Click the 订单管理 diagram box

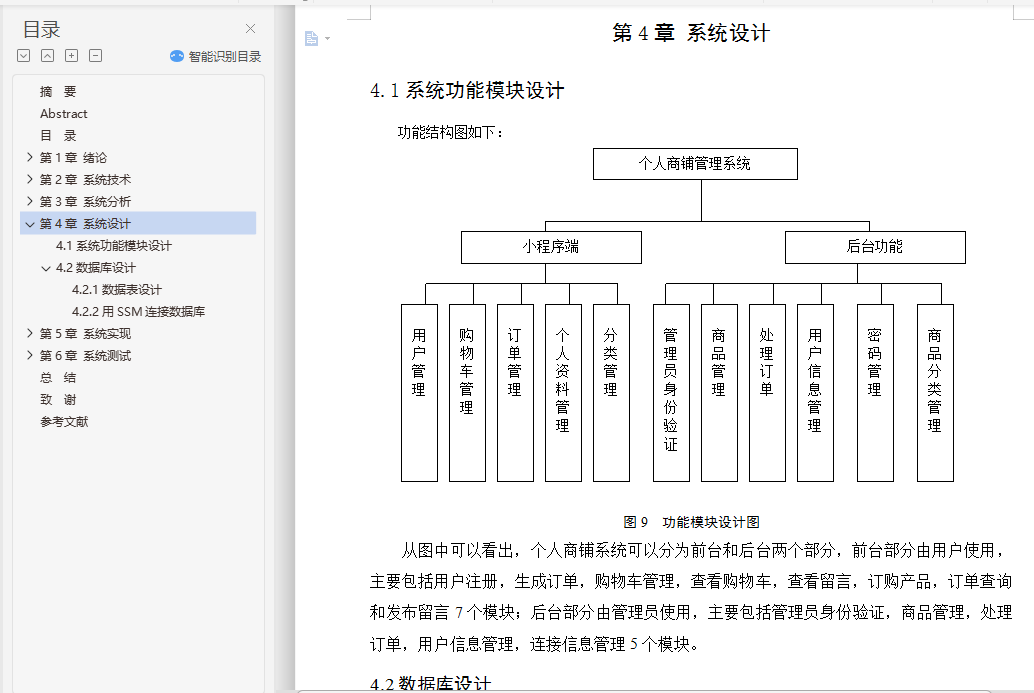click(x=515, y=393)
